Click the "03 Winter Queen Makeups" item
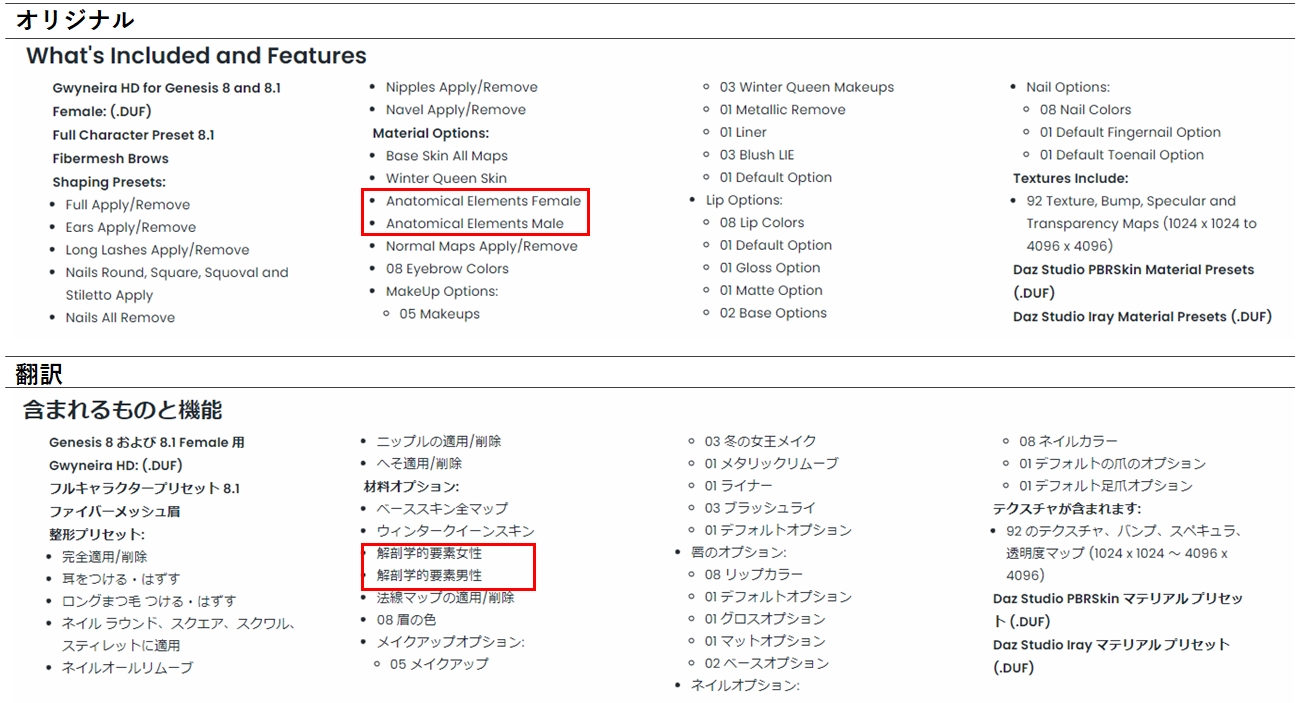1296x703 pixels. click(x=806, y=88)
